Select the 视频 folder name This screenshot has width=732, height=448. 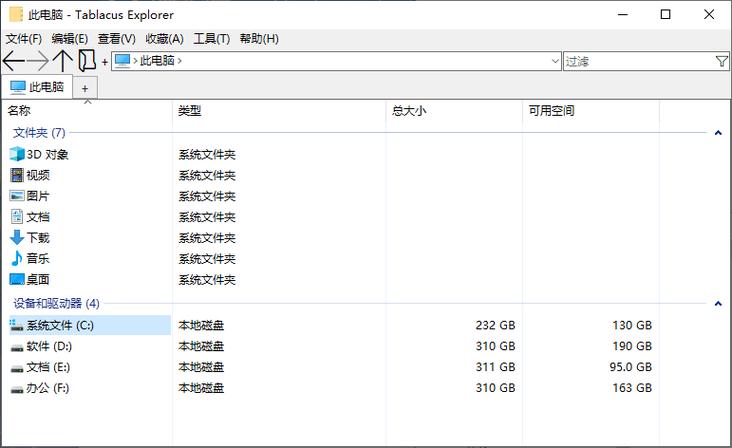click(x=38, y=175)
